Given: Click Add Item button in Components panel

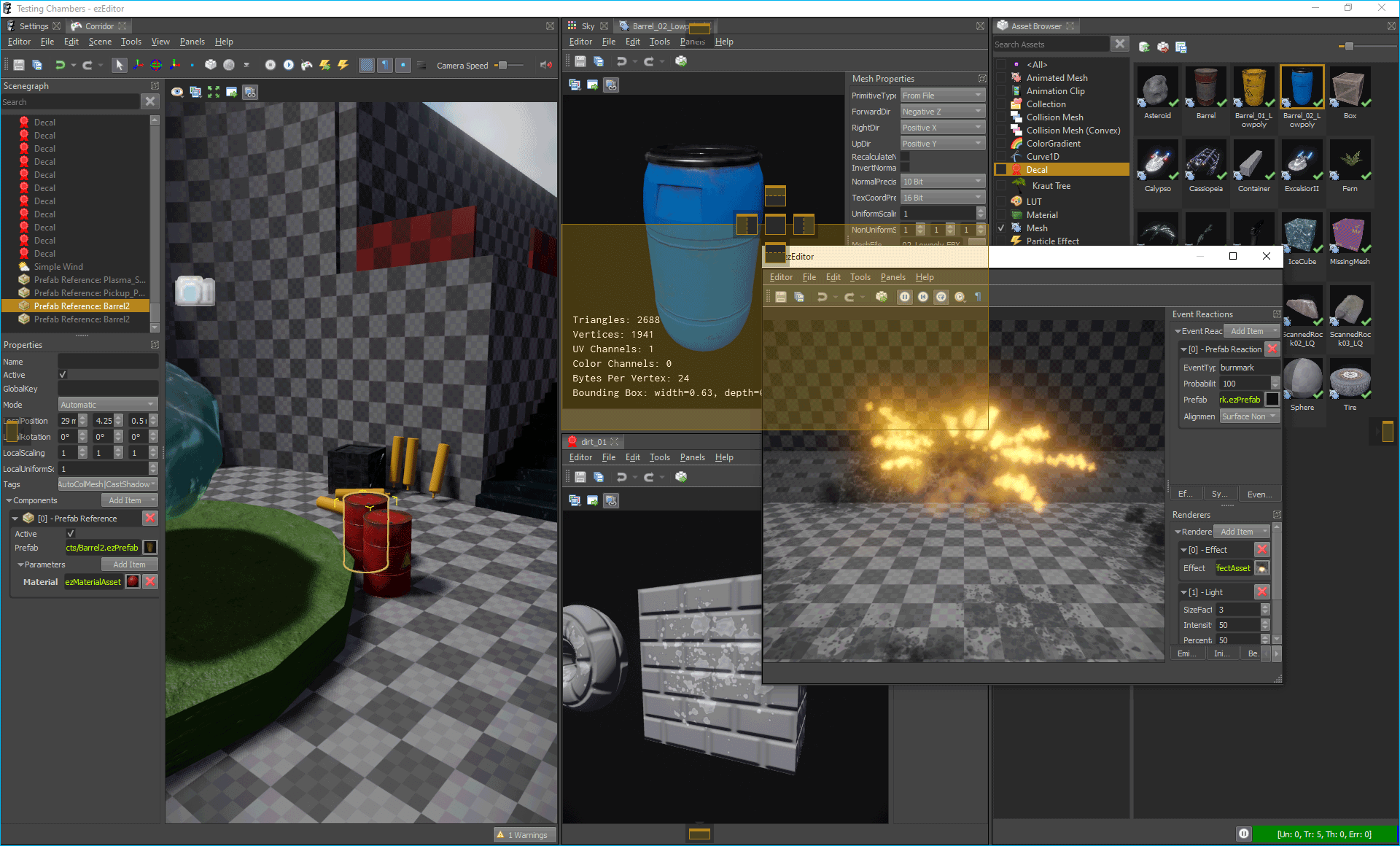Looking at the screenshot, I should tap(127, 499).
